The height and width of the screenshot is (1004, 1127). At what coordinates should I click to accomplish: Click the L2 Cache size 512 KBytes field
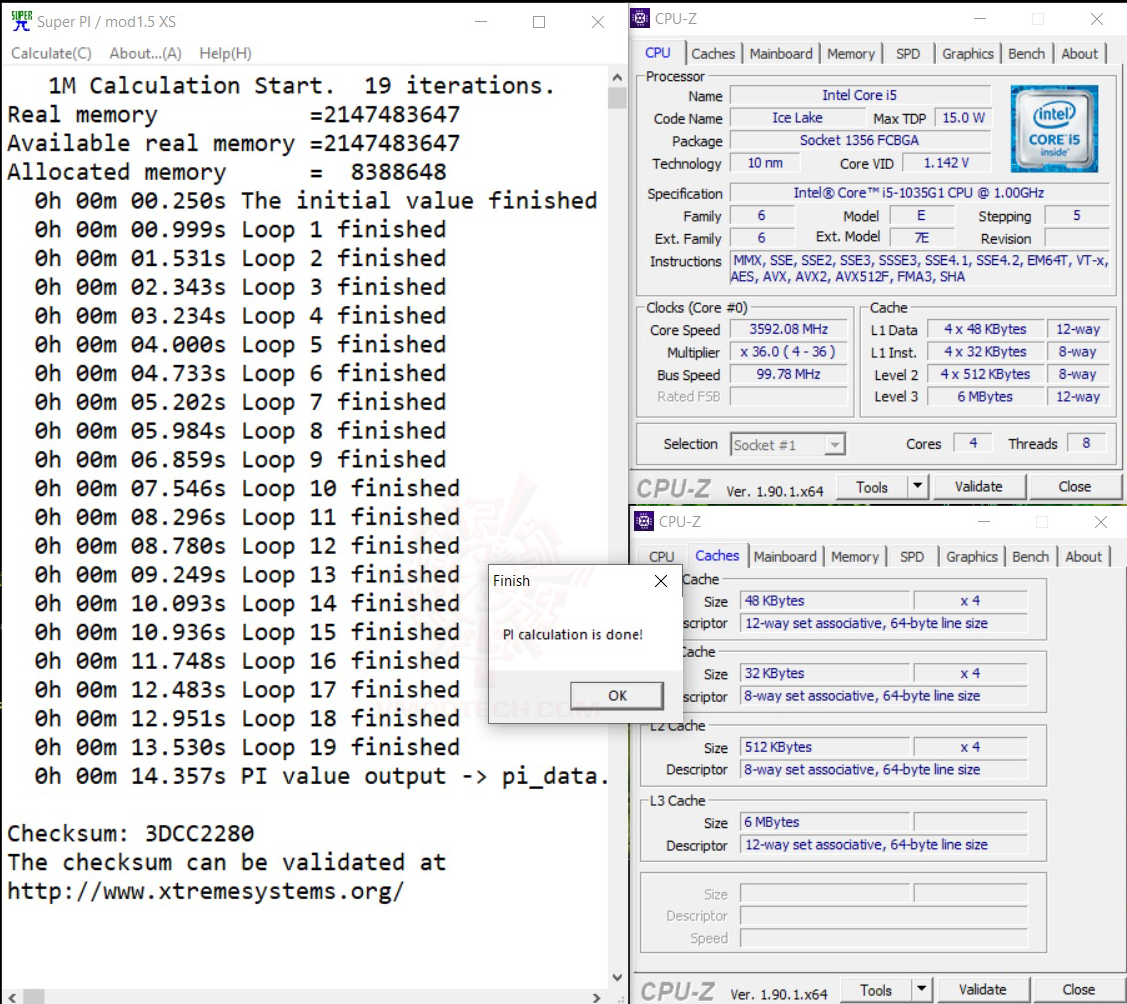pos(825,747)
